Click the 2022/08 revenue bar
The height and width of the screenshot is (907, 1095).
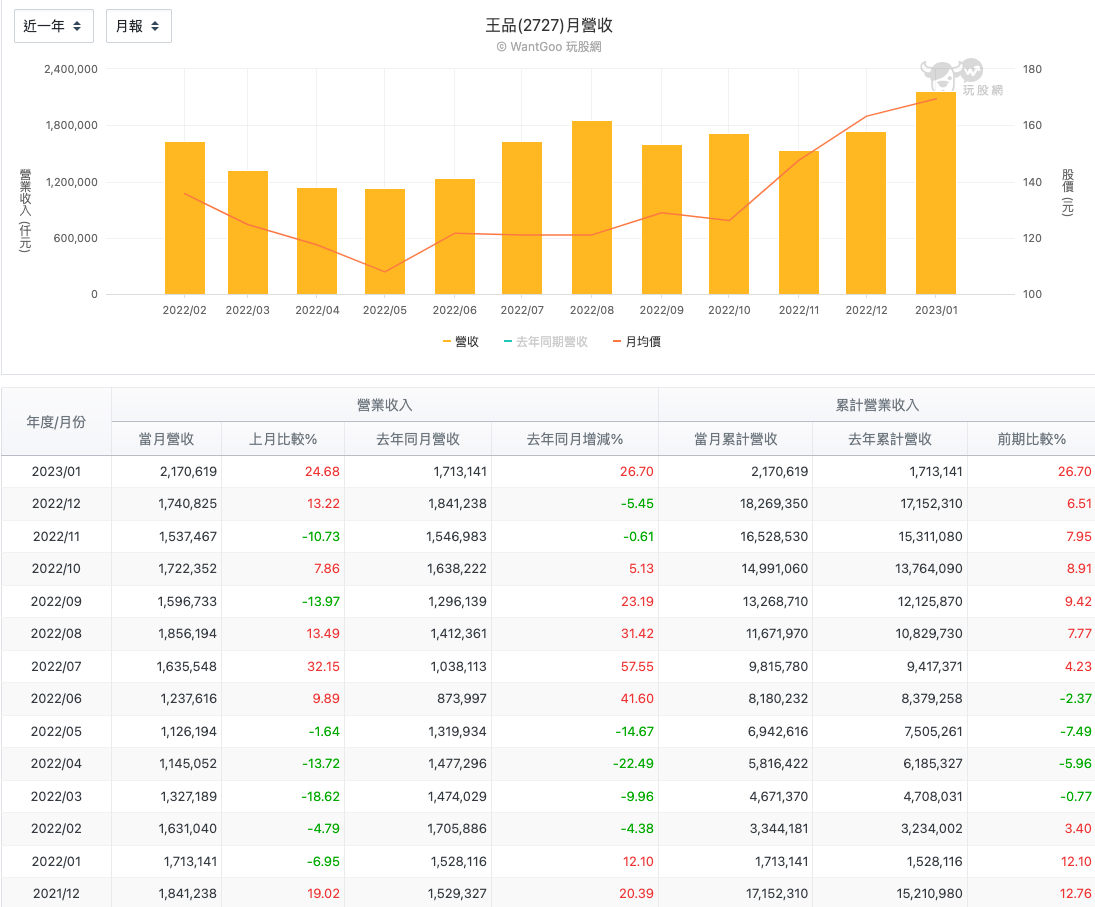click(591, 205)
